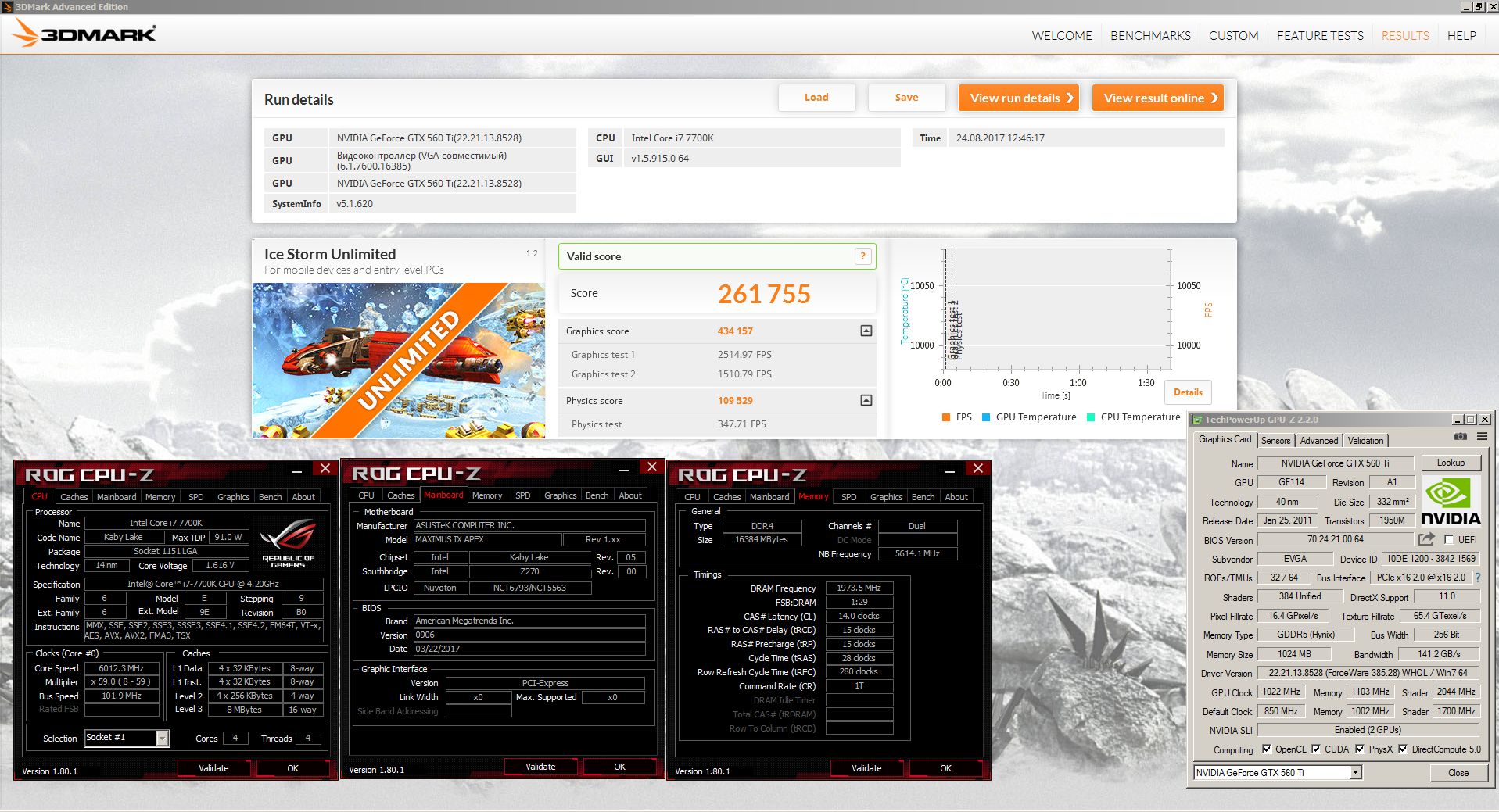The width and height of the screenshot is (1499, 812).
Task: Click View run details button
Action: tap(1019, 98)
